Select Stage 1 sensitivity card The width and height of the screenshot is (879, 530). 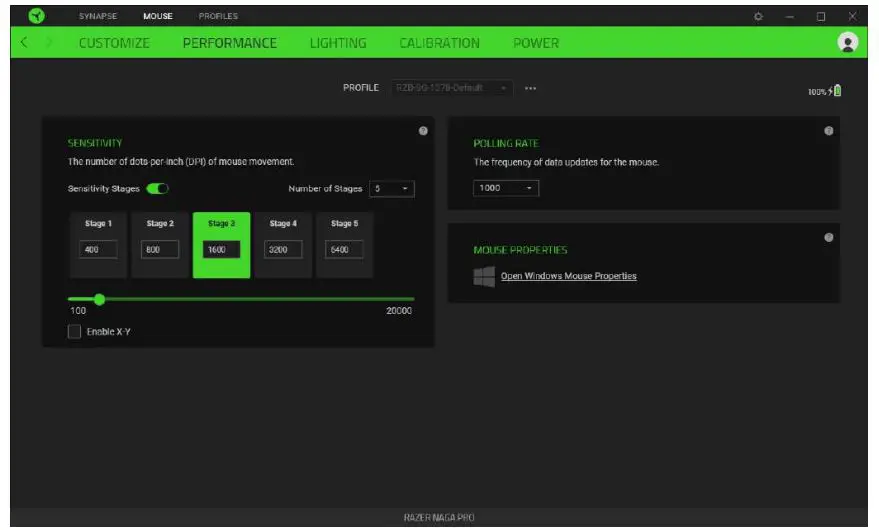coord(98,245)
